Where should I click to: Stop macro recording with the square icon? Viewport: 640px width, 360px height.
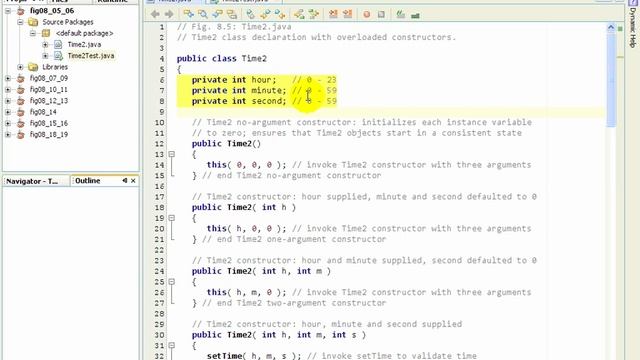(381, 15)
